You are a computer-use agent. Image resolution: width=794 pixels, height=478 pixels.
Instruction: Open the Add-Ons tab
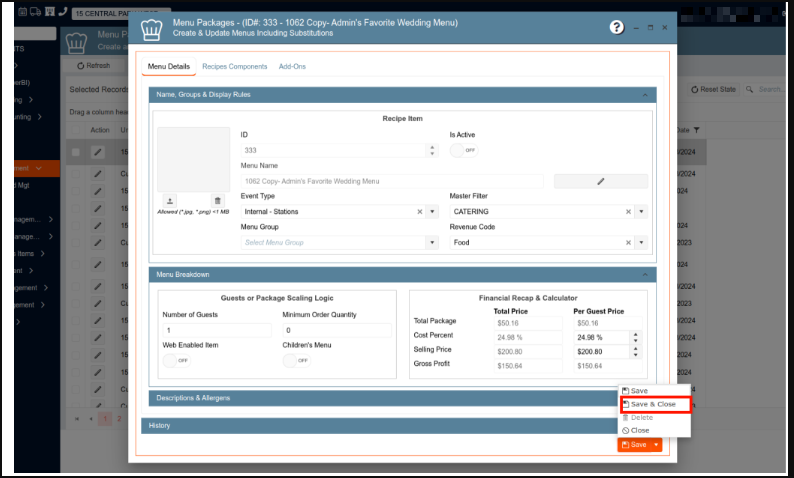[292, 66]
